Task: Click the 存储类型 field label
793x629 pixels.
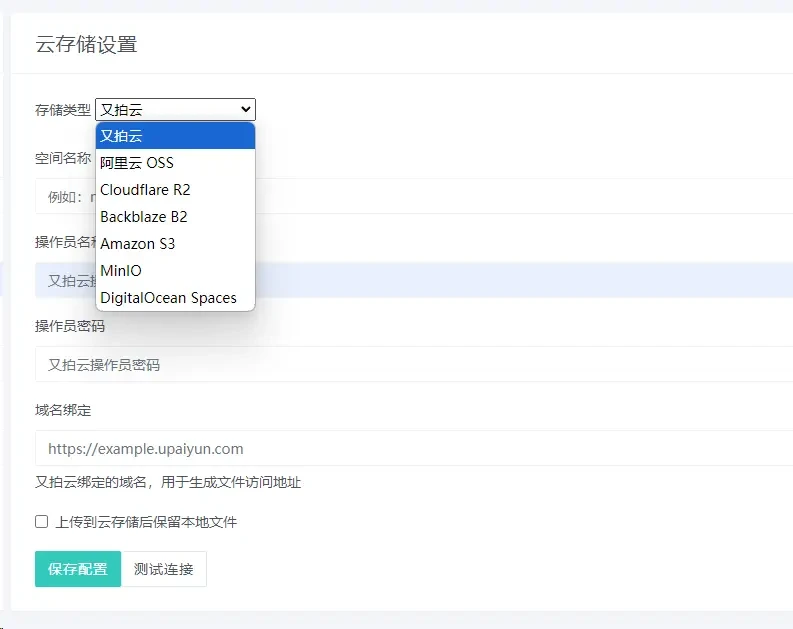Action: 63,109
